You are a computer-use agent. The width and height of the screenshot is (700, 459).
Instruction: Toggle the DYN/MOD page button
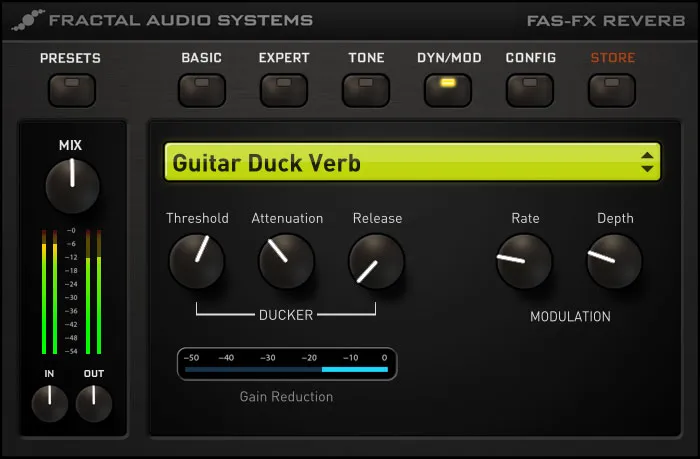pyautogui.click(x=448, y=91)
